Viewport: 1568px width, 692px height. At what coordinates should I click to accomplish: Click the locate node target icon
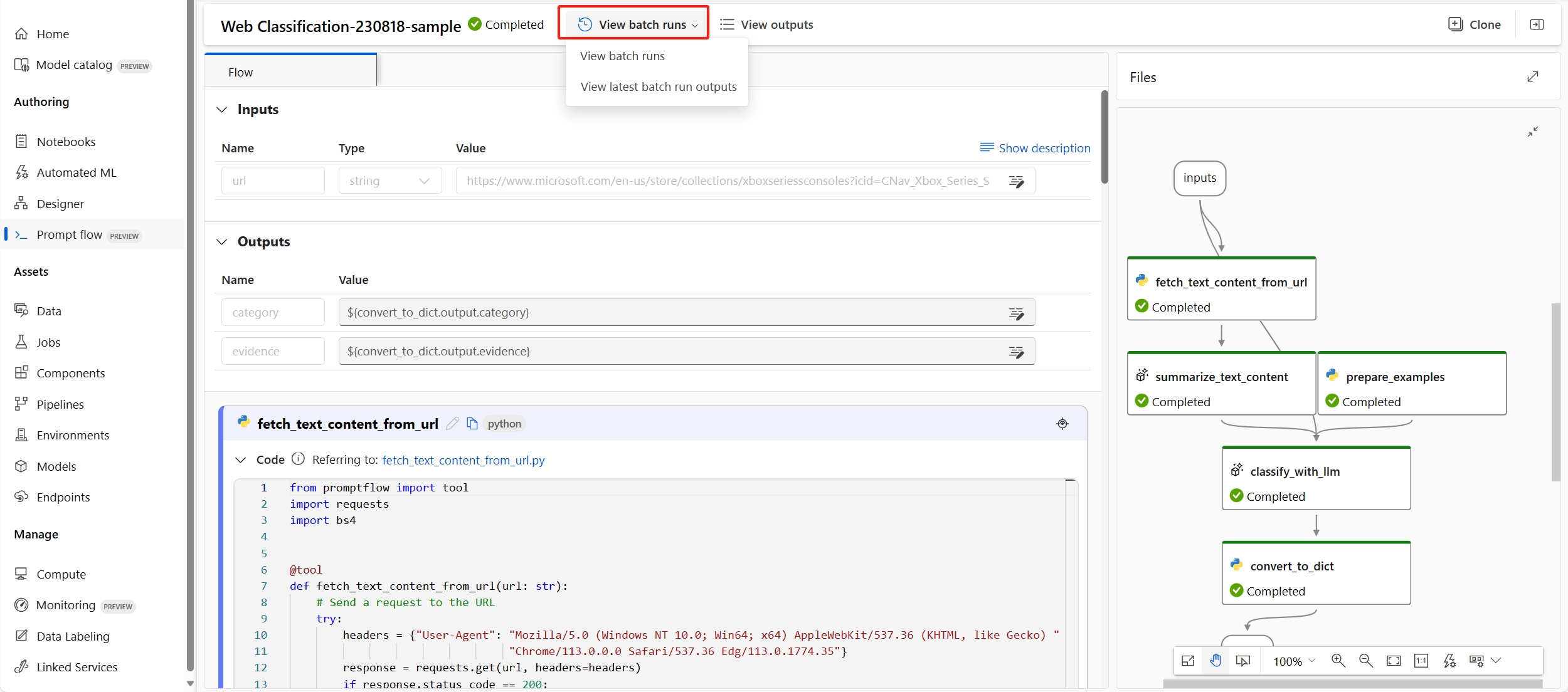(1062, 424)
